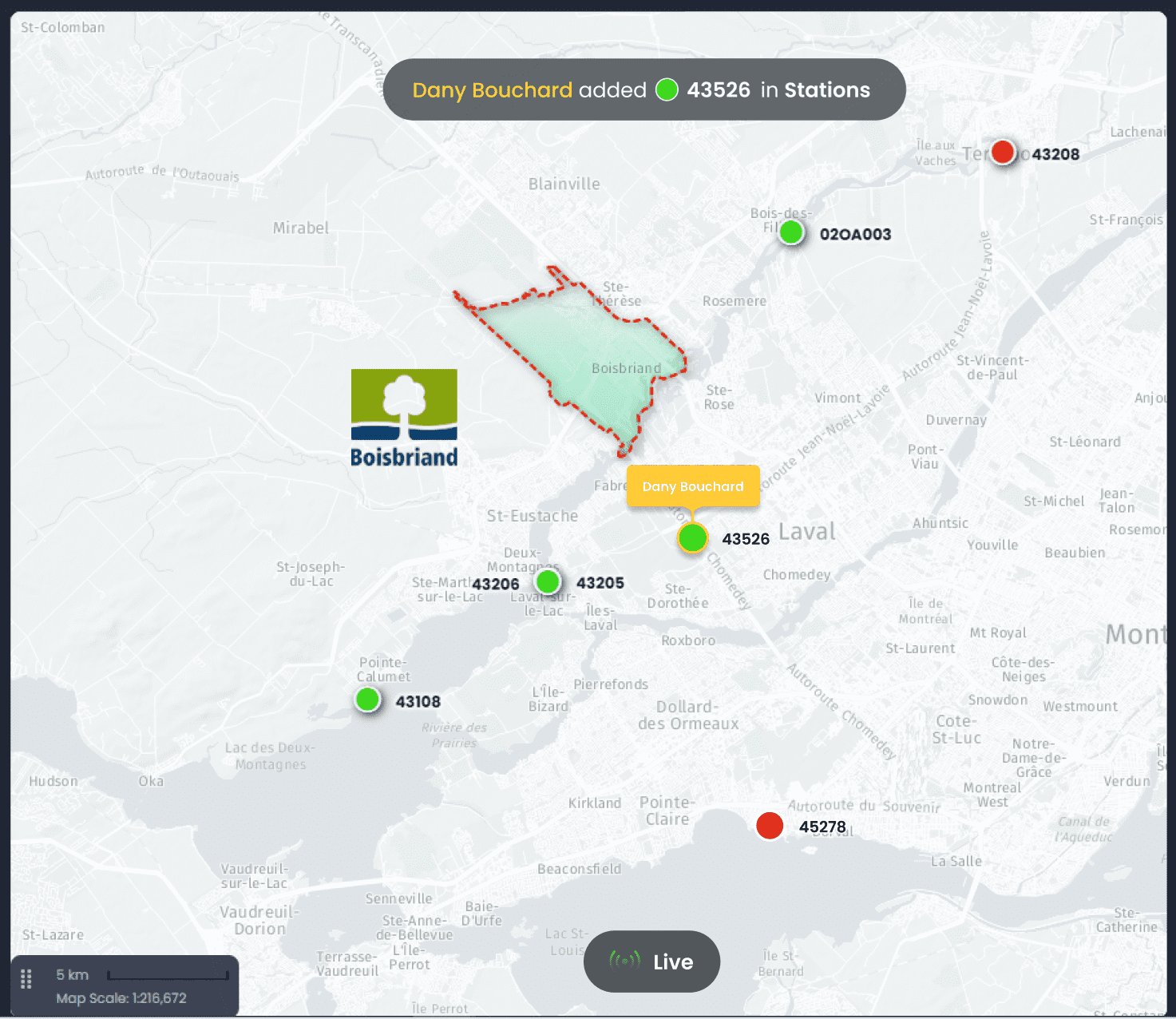Click the Hudson map label
Screen dimensions: 1176x1019
point(53,781)
